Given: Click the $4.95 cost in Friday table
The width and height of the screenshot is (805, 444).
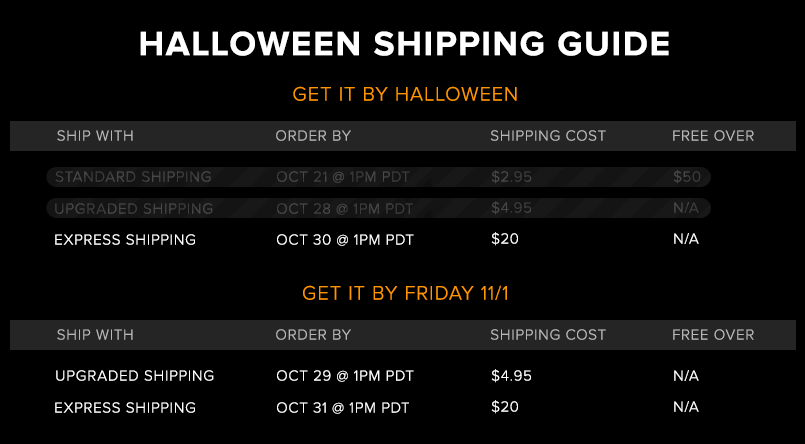Looking at the screenshot, I should click(x=511, y=376).
